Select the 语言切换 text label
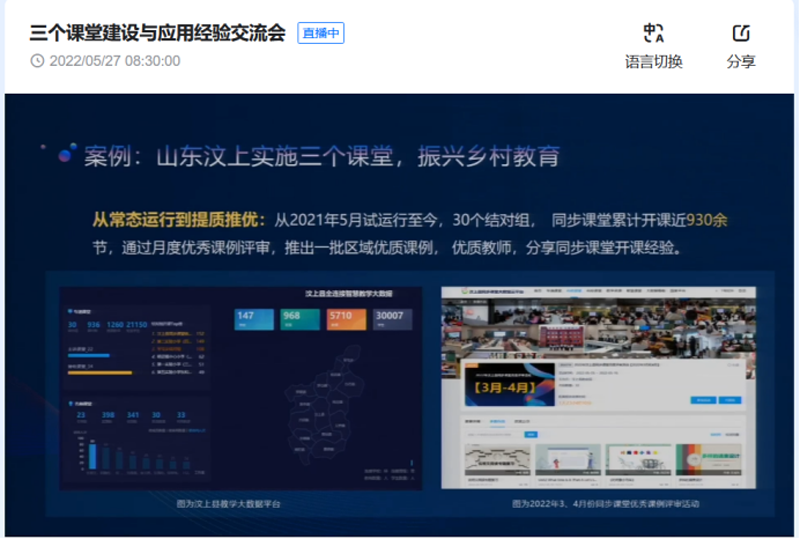The height and width of the screenshot is (539, 800). point(654,62)
